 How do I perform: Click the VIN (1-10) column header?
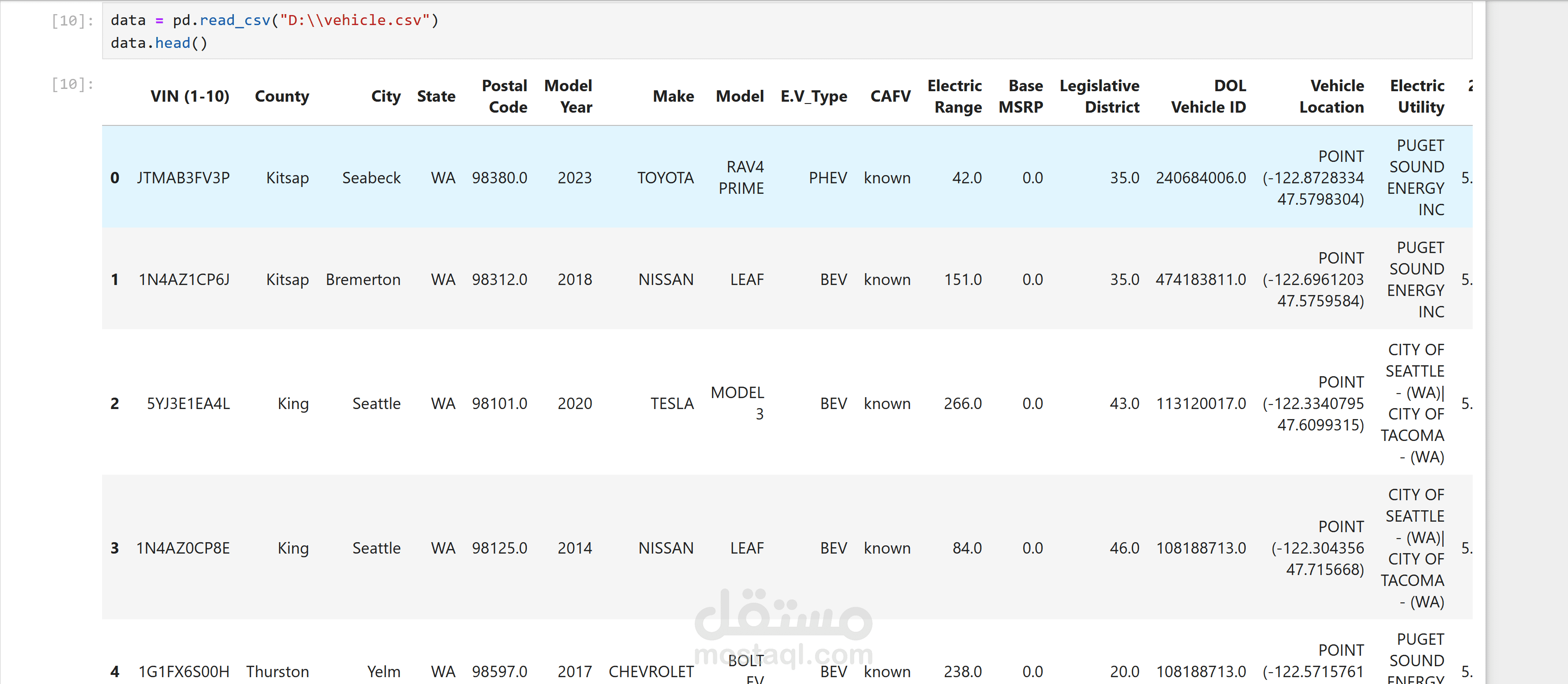pos(189,96)
